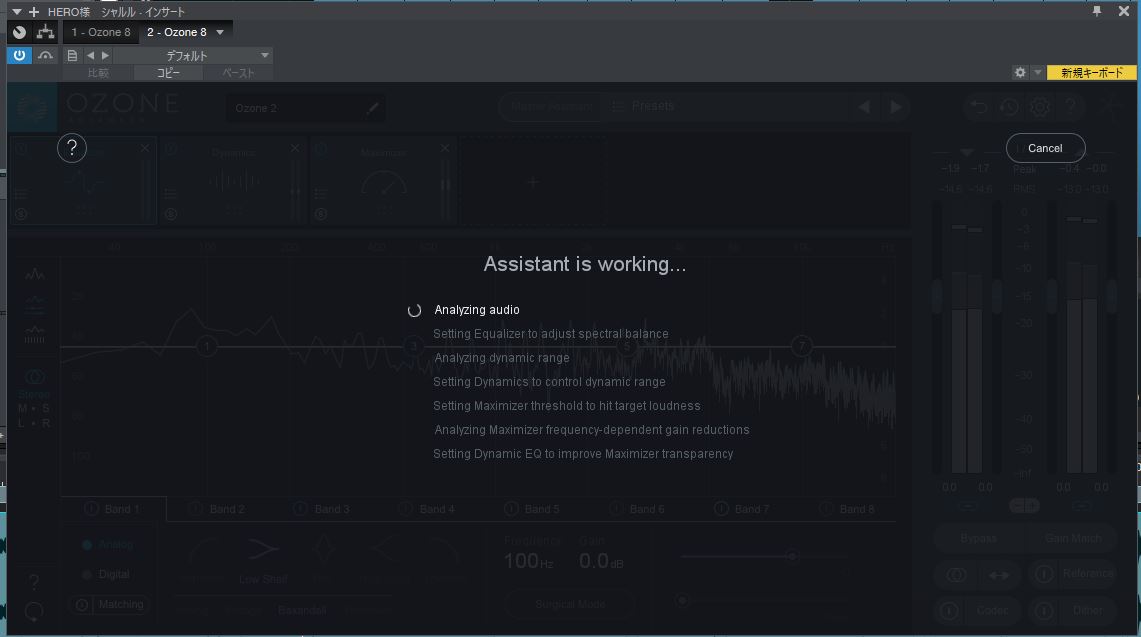Load the next preset with right arrow
The height and width of the screenshot is (637, 1141).
pos(106,55)
